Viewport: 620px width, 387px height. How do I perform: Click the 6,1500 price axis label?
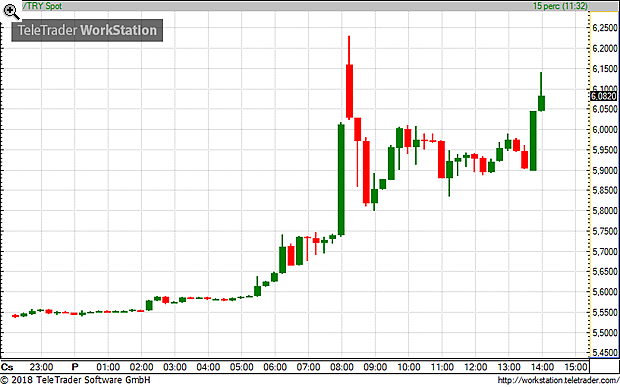click(605, 69)
